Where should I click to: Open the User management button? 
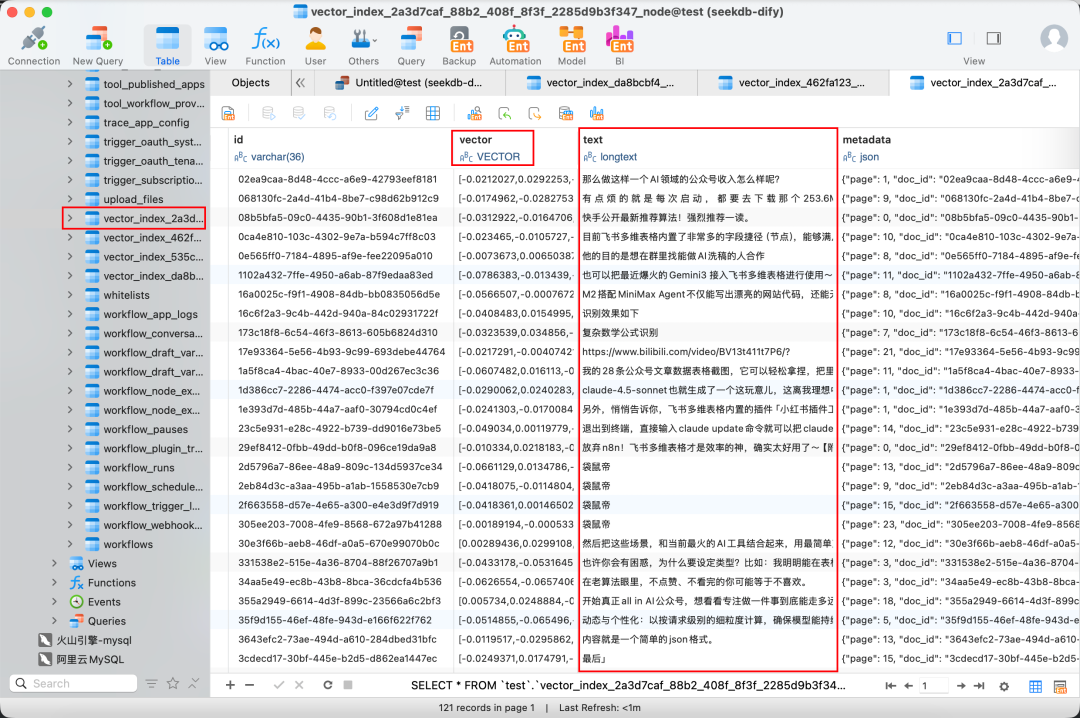pos(315,45)
